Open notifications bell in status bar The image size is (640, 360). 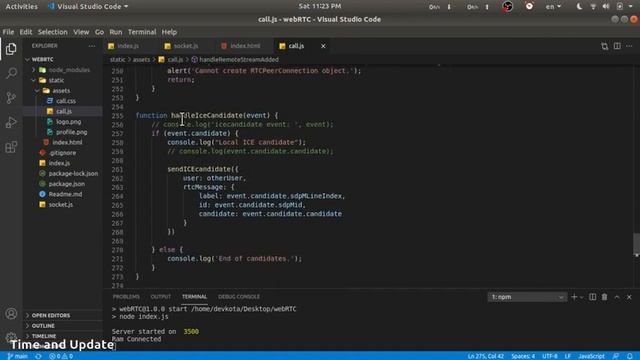point(630,356)
